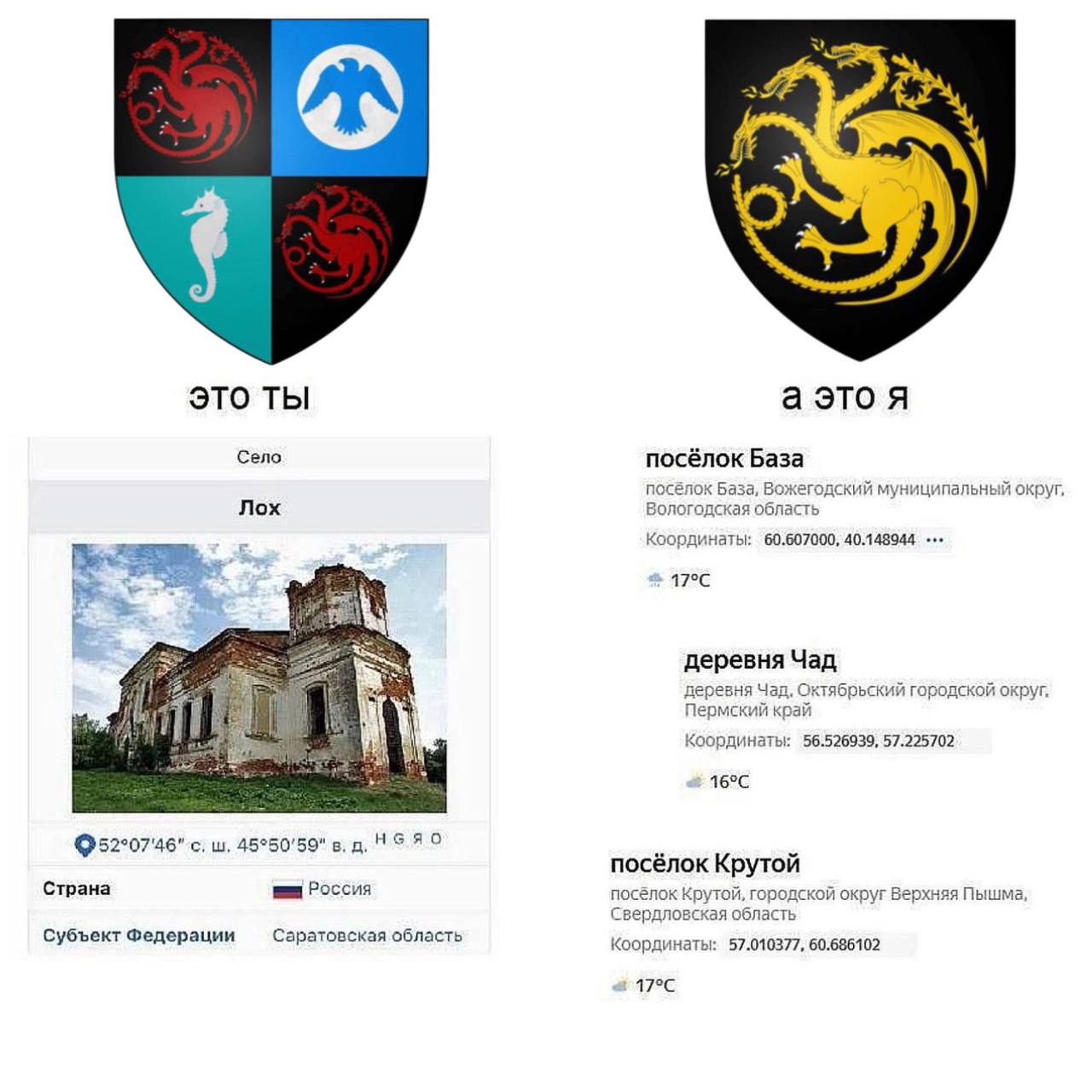Select the посёлок База heading
1092x1092 pixels.
pos(724,459)
